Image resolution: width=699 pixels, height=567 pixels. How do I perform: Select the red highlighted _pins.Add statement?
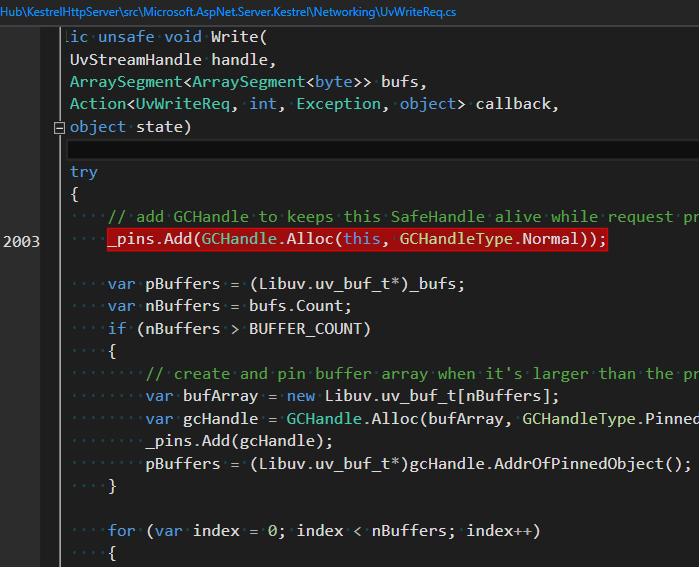pyautogui.click(x=357, y=240)
